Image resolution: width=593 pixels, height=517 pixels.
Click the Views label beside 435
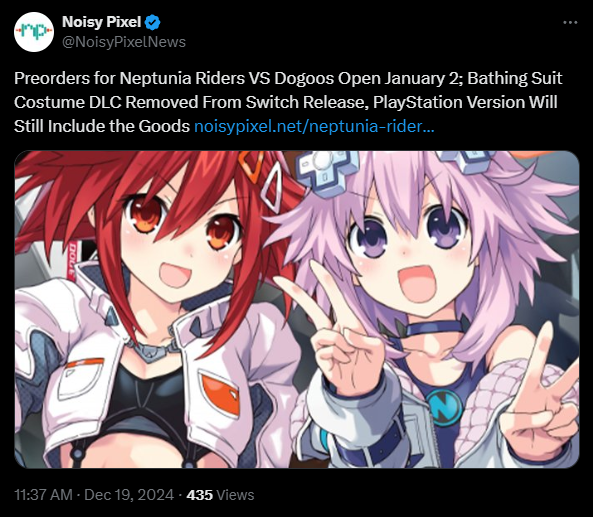tap(236, 495)
